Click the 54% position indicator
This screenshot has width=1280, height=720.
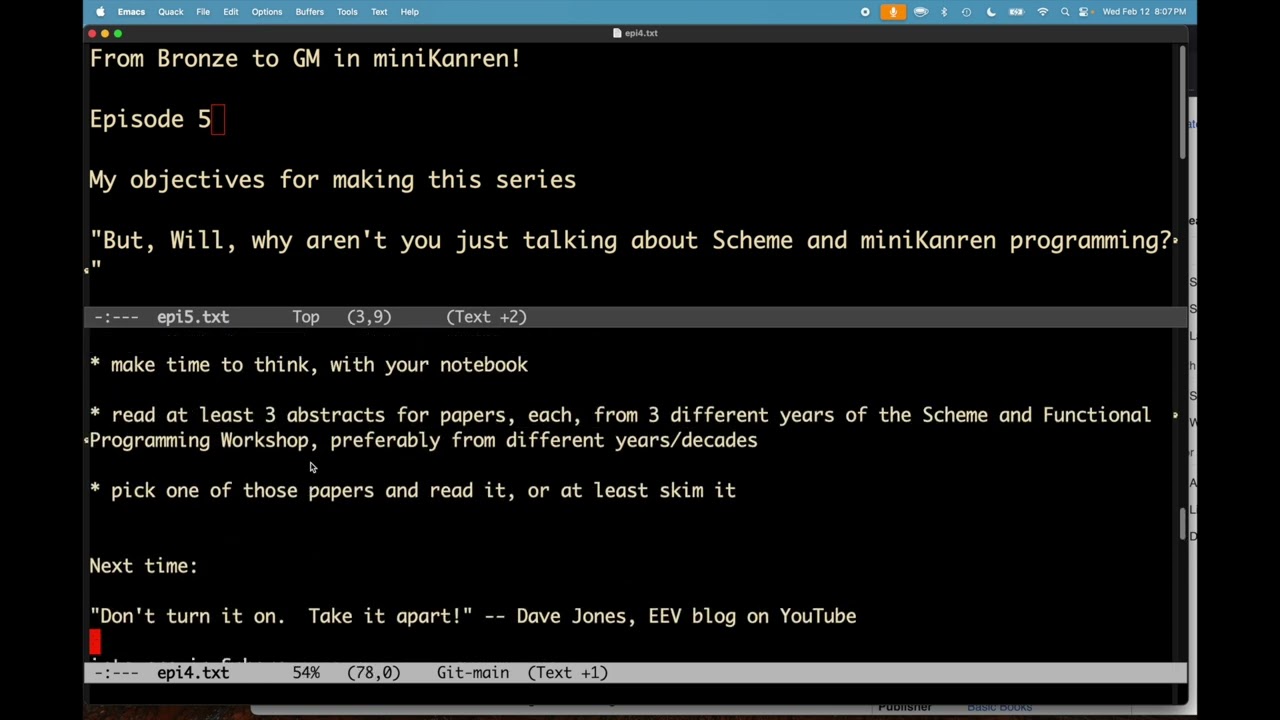click(306, 673)
